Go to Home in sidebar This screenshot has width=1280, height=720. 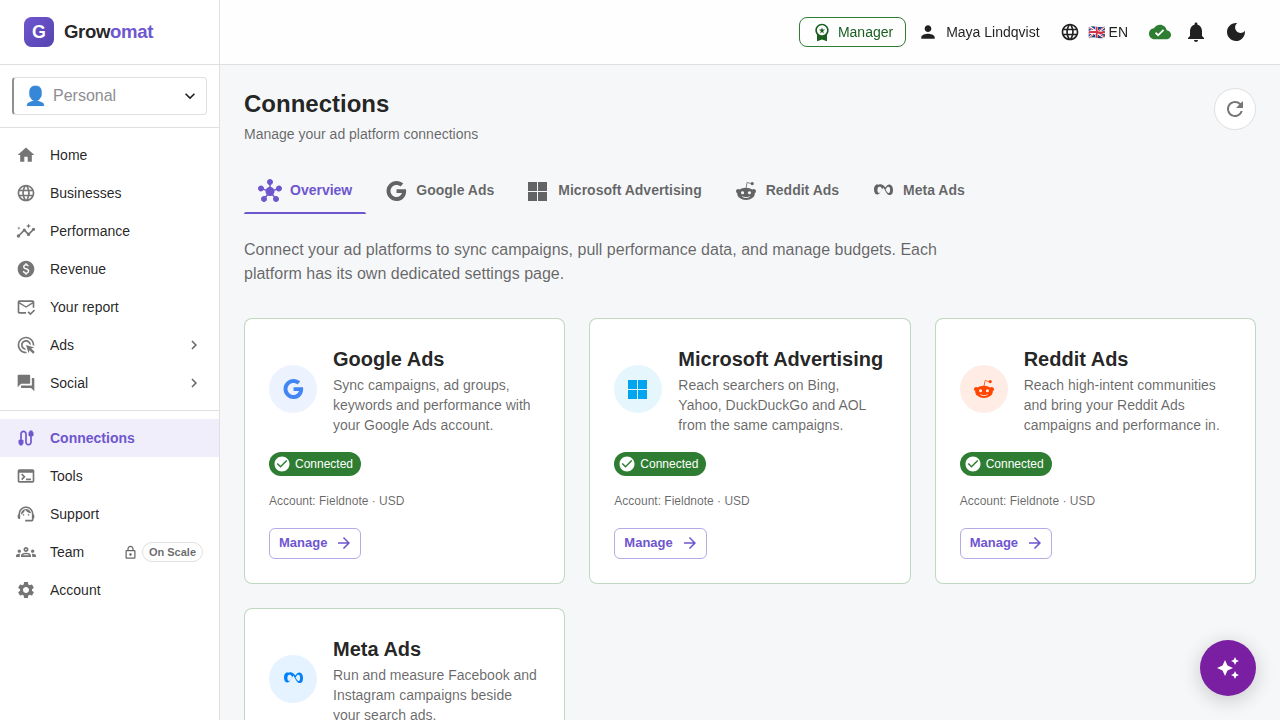pyautogui.click(x=110, y=155)
